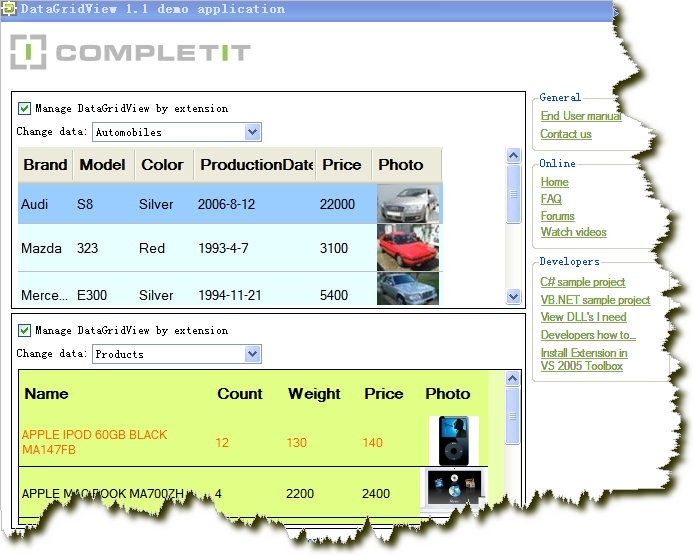Sort by the Color column header
The width and height of the screenshot is (693, 556).
pyautogui.click(x=162, y=164)
